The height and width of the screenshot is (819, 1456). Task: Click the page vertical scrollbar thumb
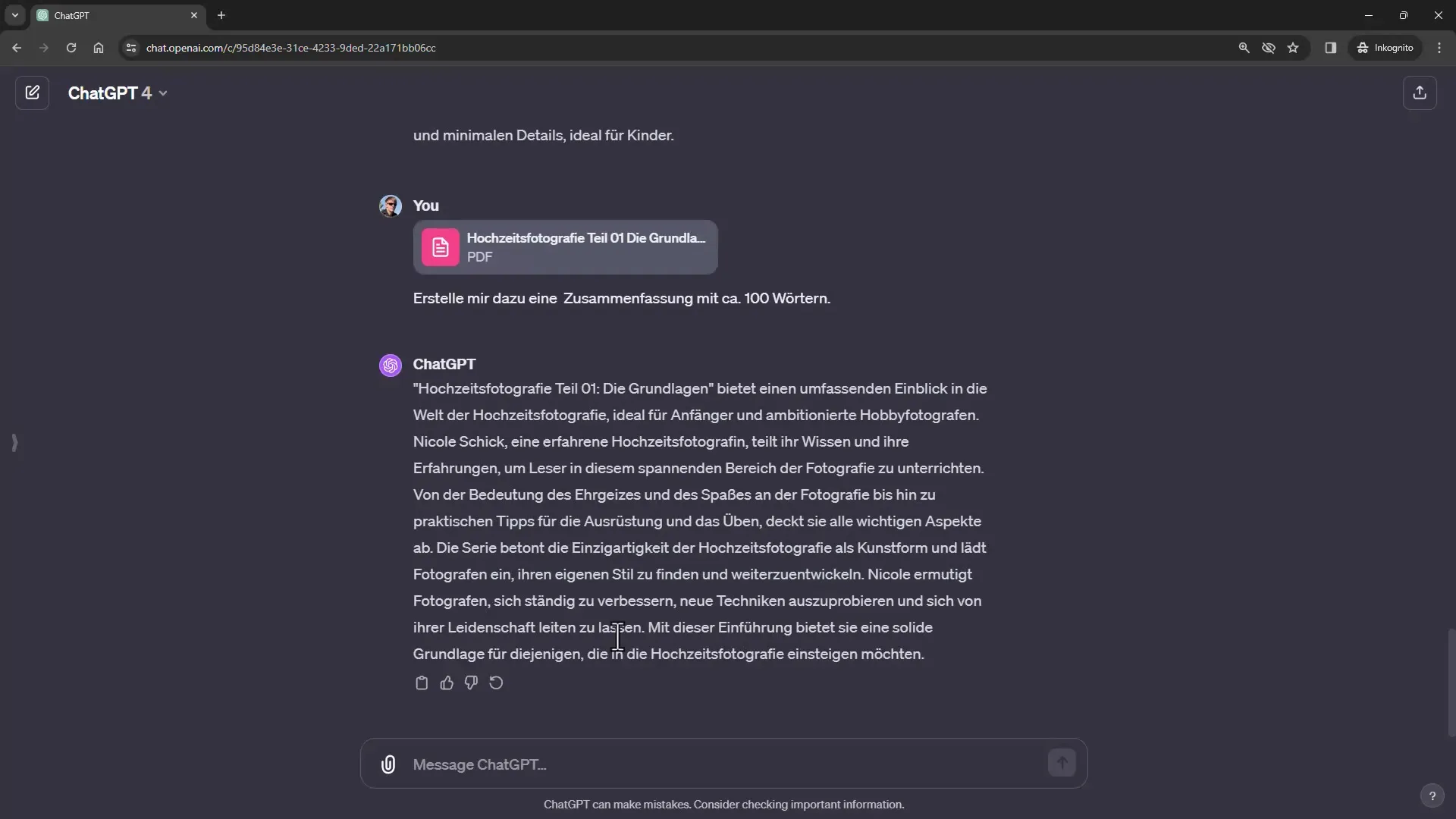coord(1451,682)
